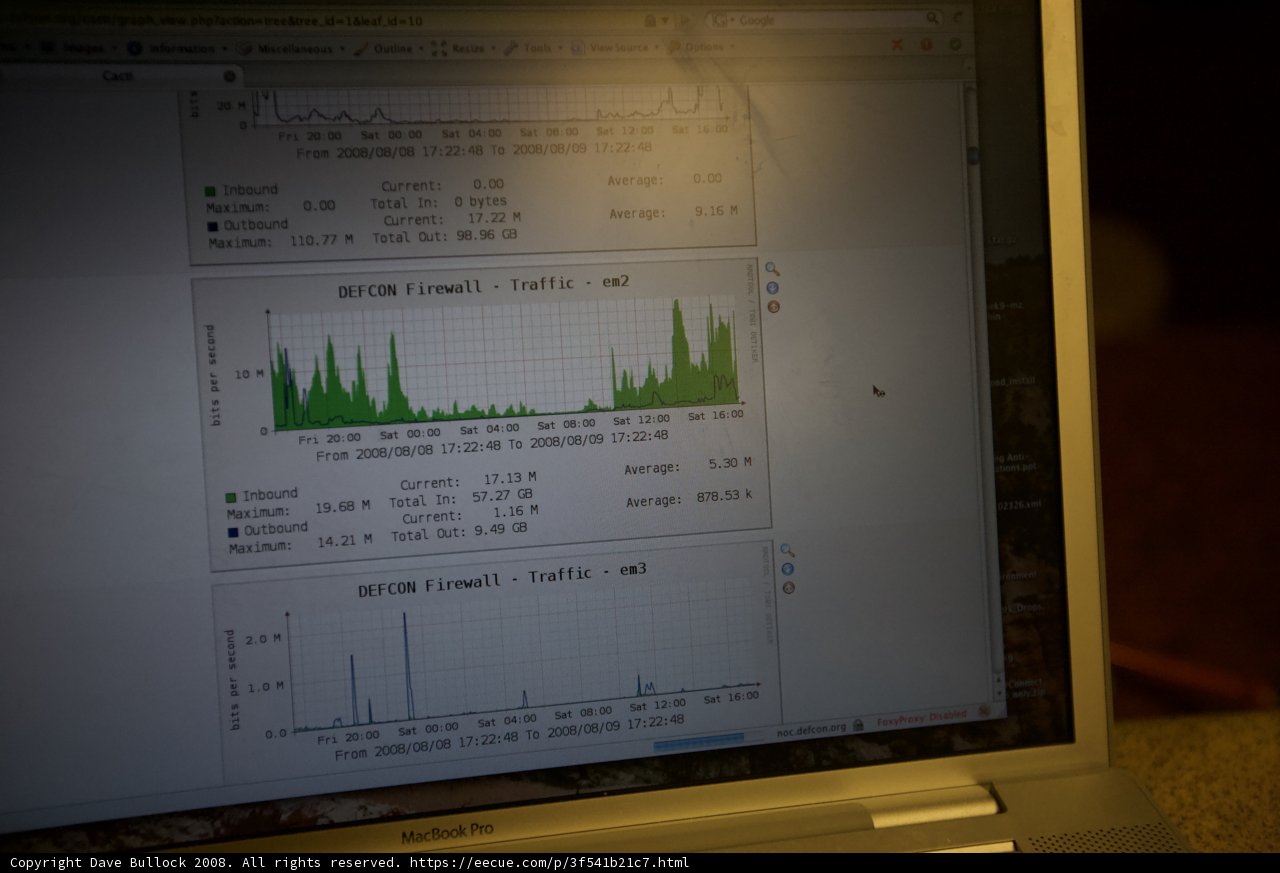Click the em3 traffic graph image
This screenshot has height=873, width=1280.
click(497, 662)
